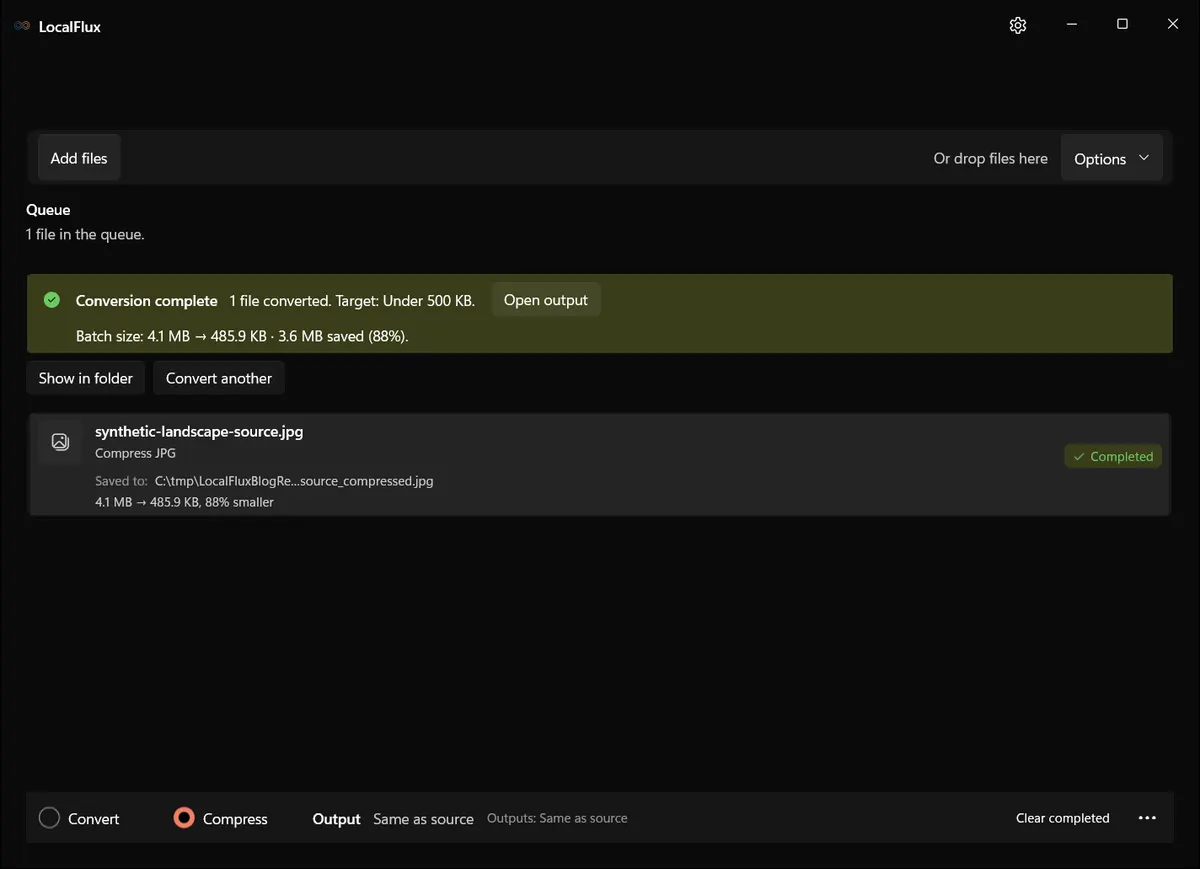This screenshot has height=869, width=1200.
Task: Click Clear completed
Action: coord(1063,818)
